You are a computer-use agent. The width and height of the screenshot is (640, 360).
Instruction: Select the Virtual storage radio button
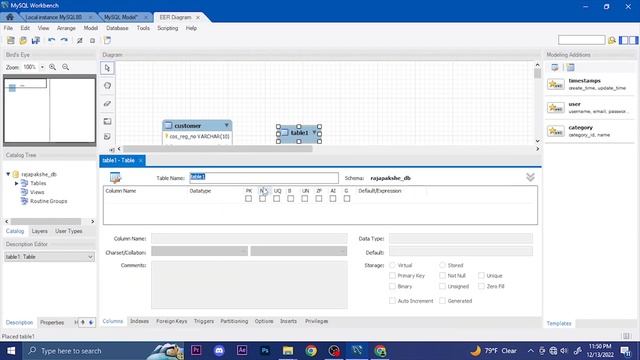pos(392,265)
